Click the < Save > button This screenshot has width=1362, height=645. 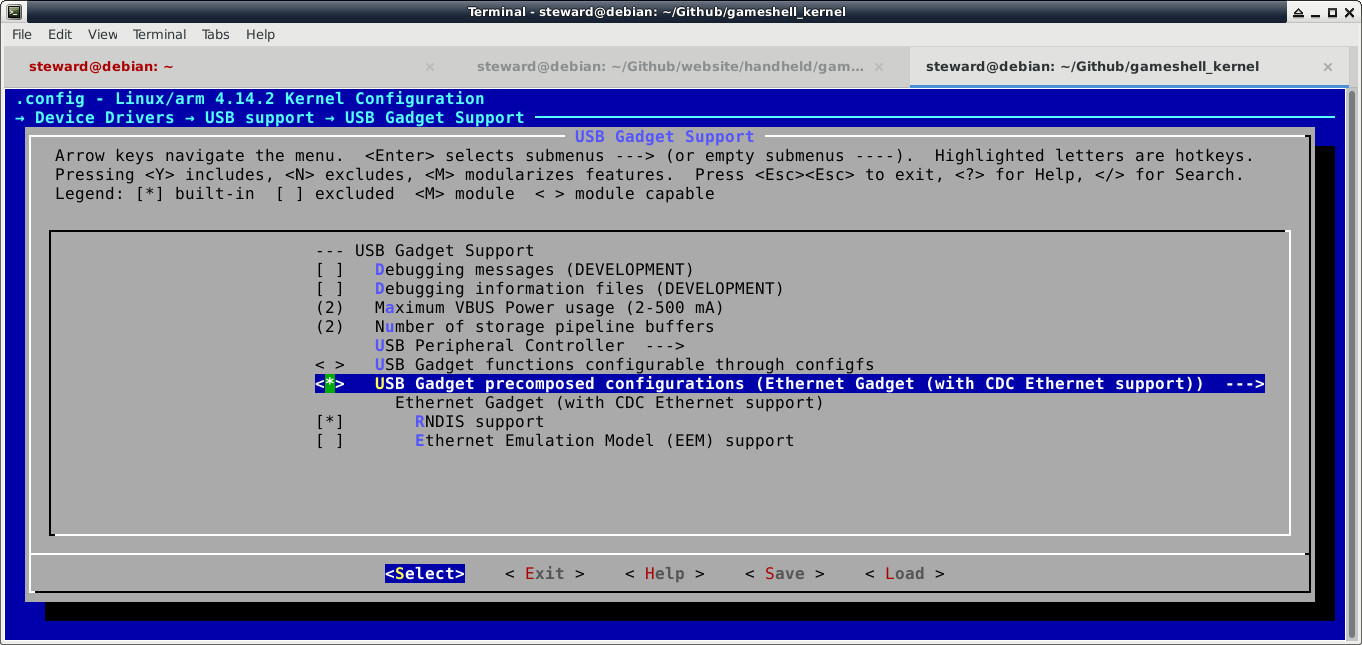pos(785,574)
